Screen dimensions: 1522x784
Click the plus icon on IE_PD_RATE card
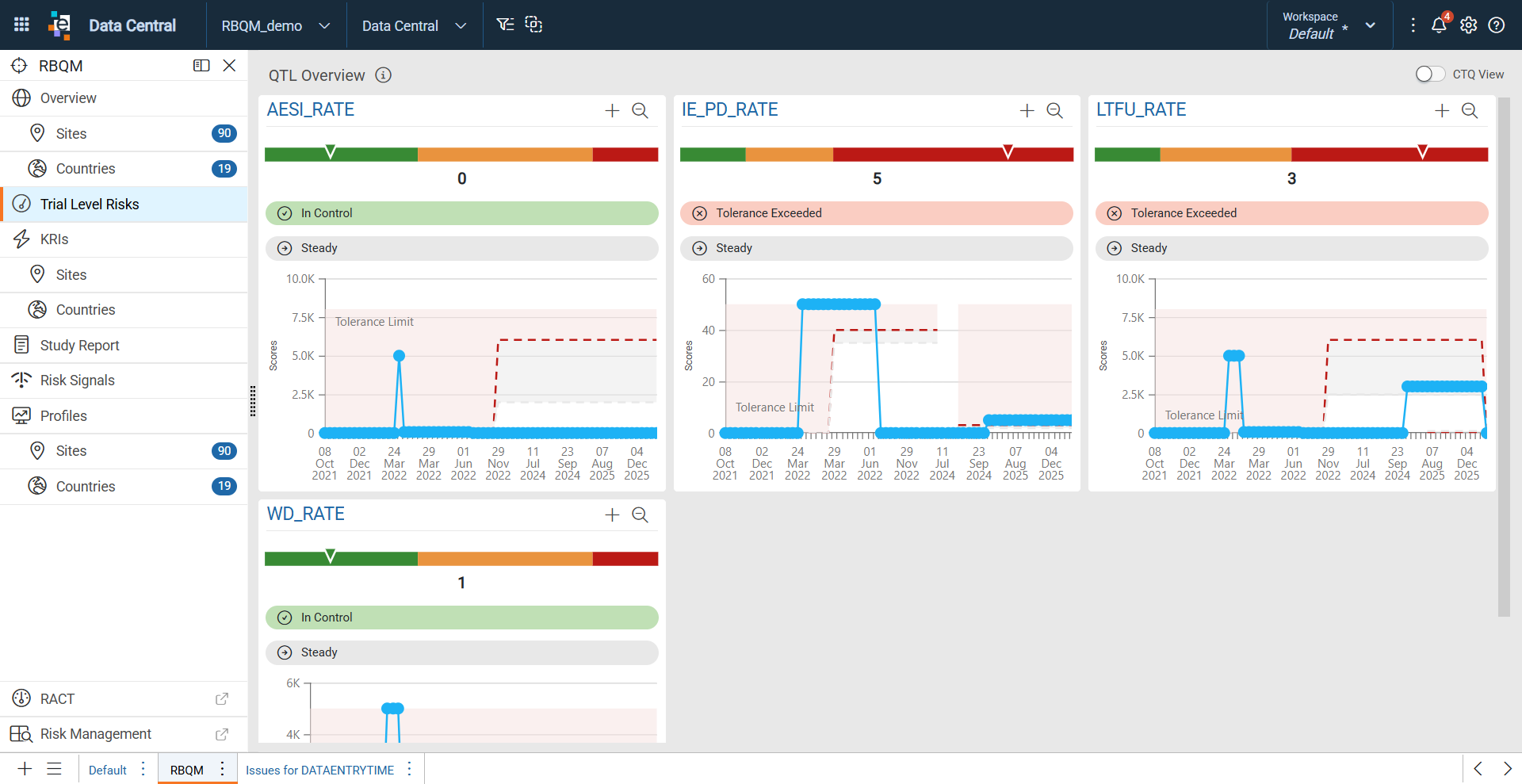pyautogui.click(x=1027, y=111)
